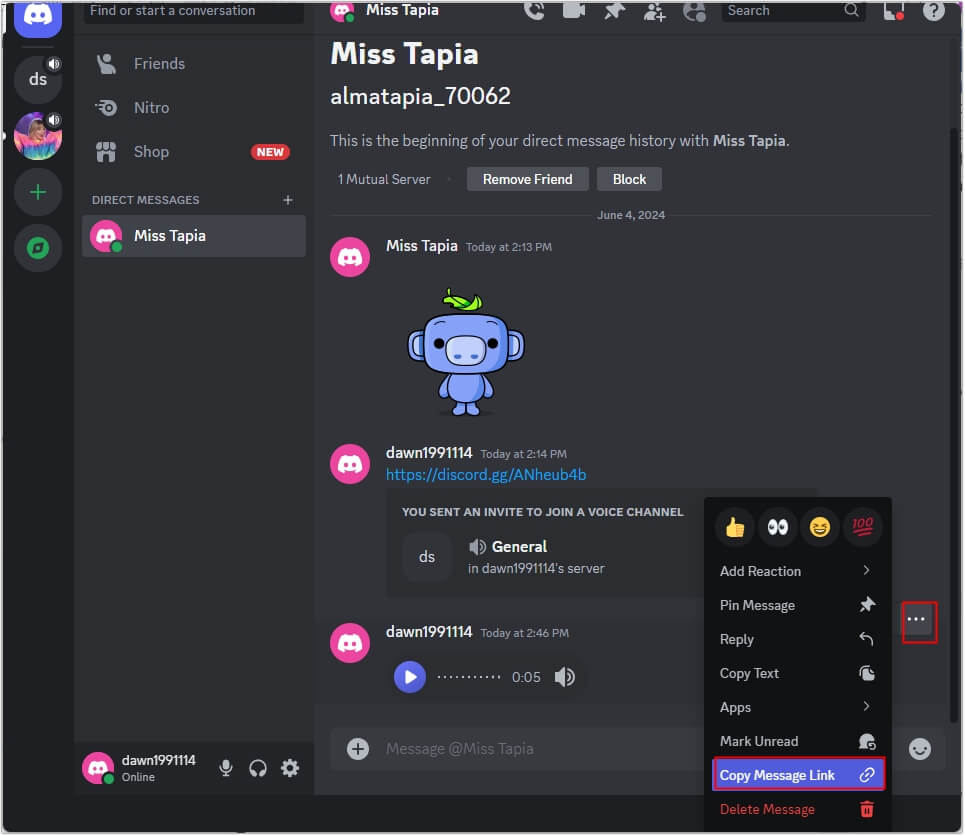The height and width of the screenshot is (836, 965).
Task: Open the discord.gg invite link
Action: 486,474
